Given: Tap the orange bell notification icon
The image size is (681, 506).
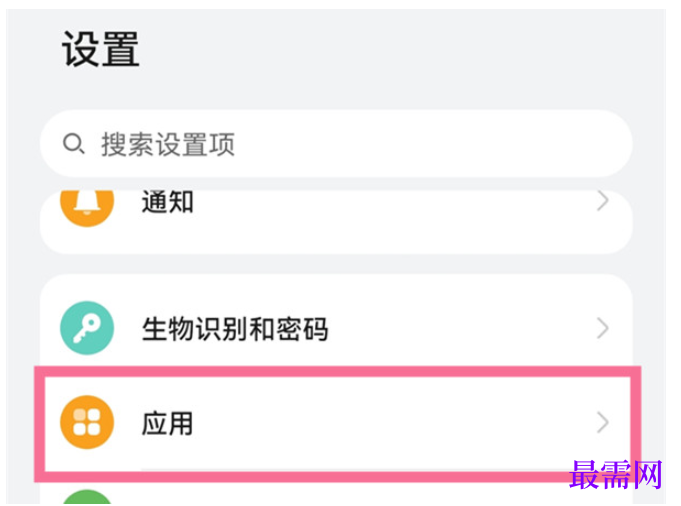Looking at the screenshot, I should (87, 203).
